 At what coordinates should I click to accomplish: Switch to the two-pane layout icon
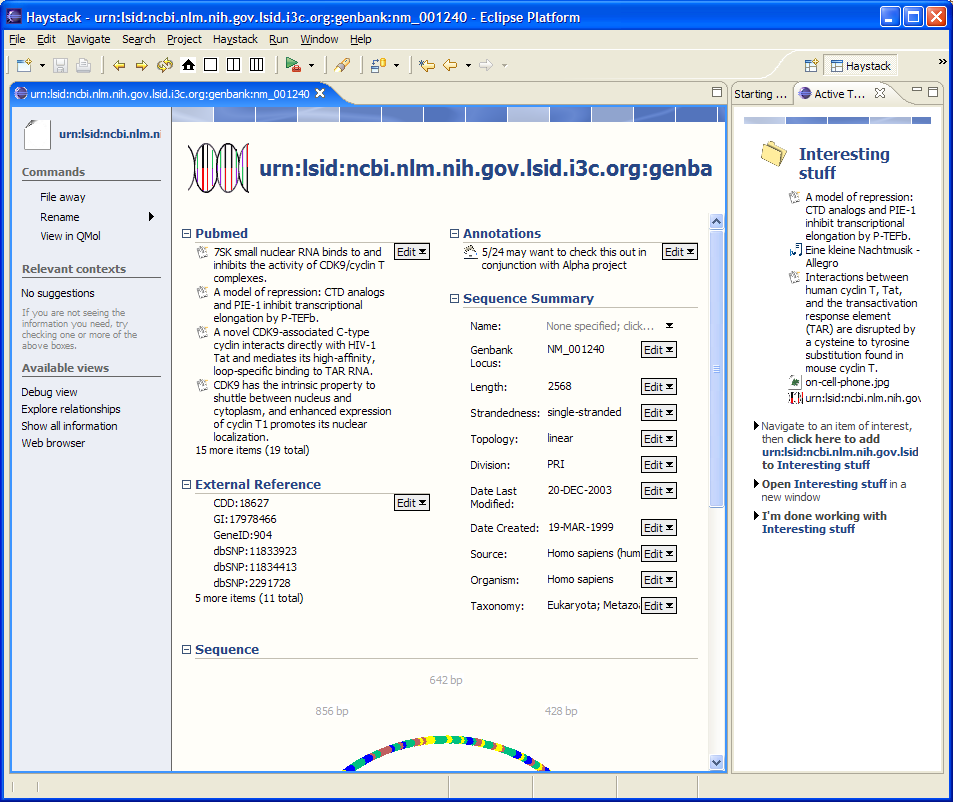[233, 65]
